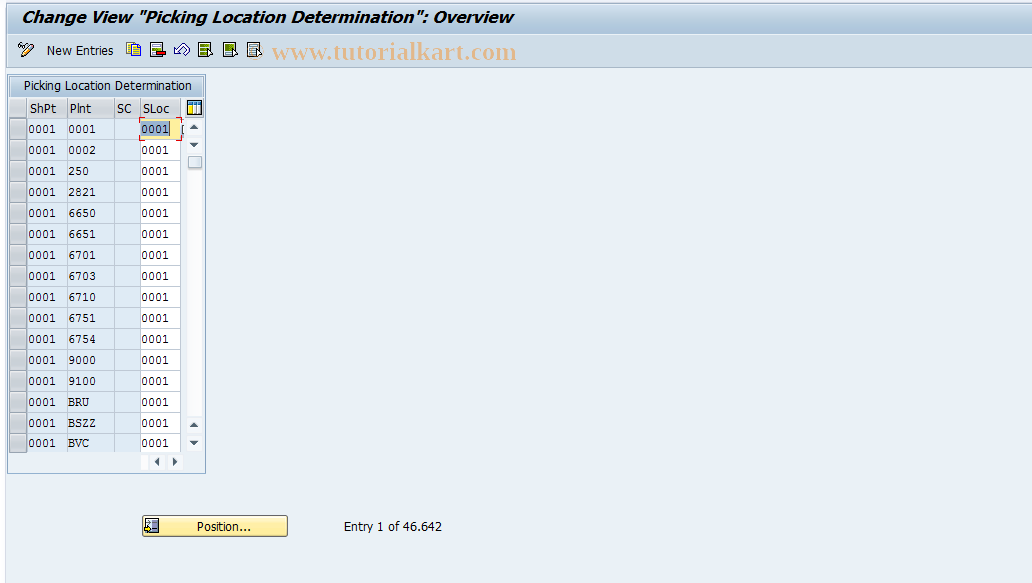Click the Plnt column header

tap(90, 109)
